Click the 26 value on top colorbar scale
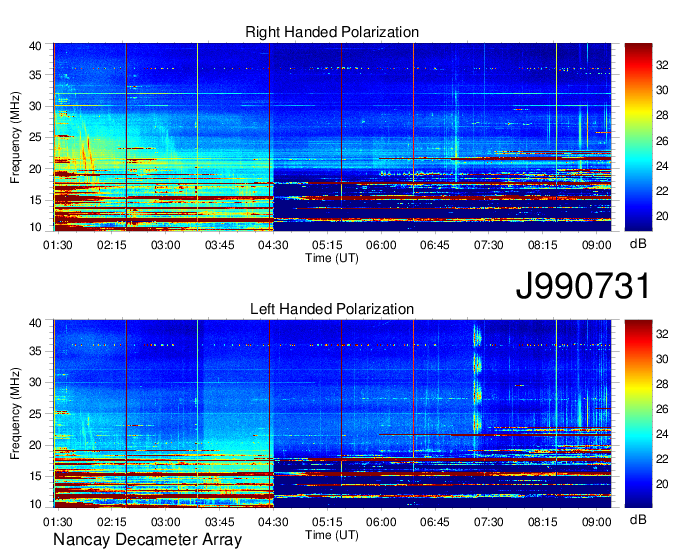 point(662,140)
